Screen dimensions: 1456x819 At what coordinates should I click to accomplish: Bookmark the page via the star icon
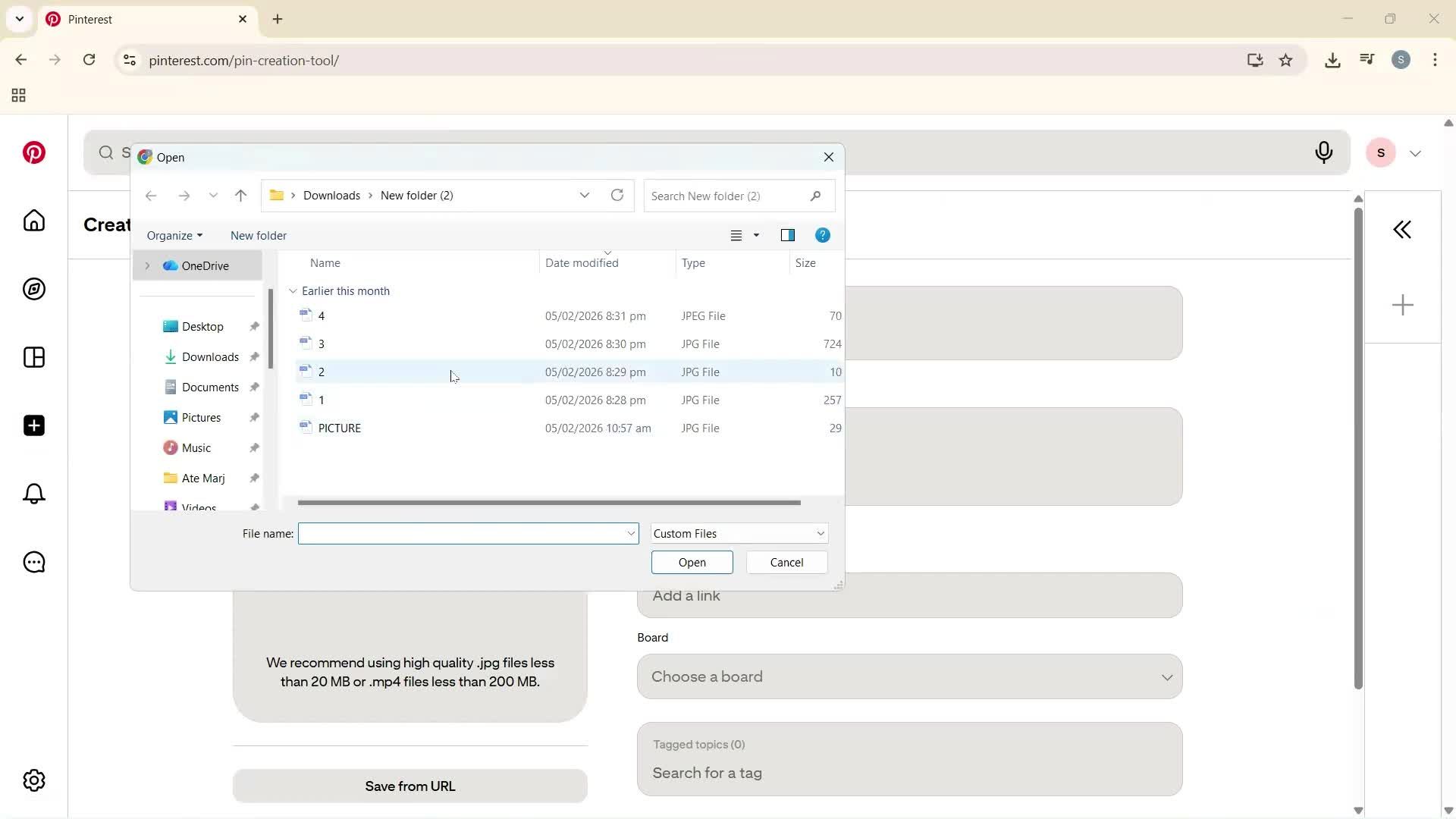point(1286,60)
